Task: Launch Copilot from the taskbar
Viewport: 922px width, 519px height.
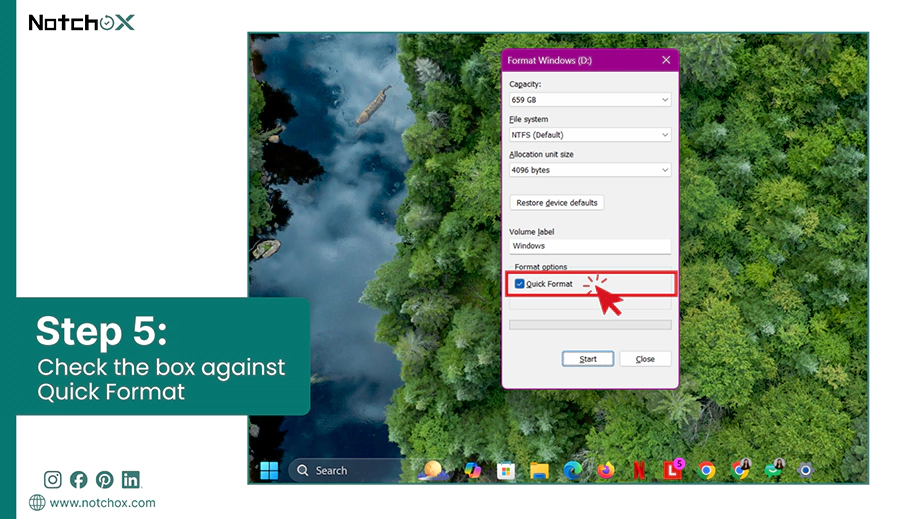Action: [x=472, y=470]
